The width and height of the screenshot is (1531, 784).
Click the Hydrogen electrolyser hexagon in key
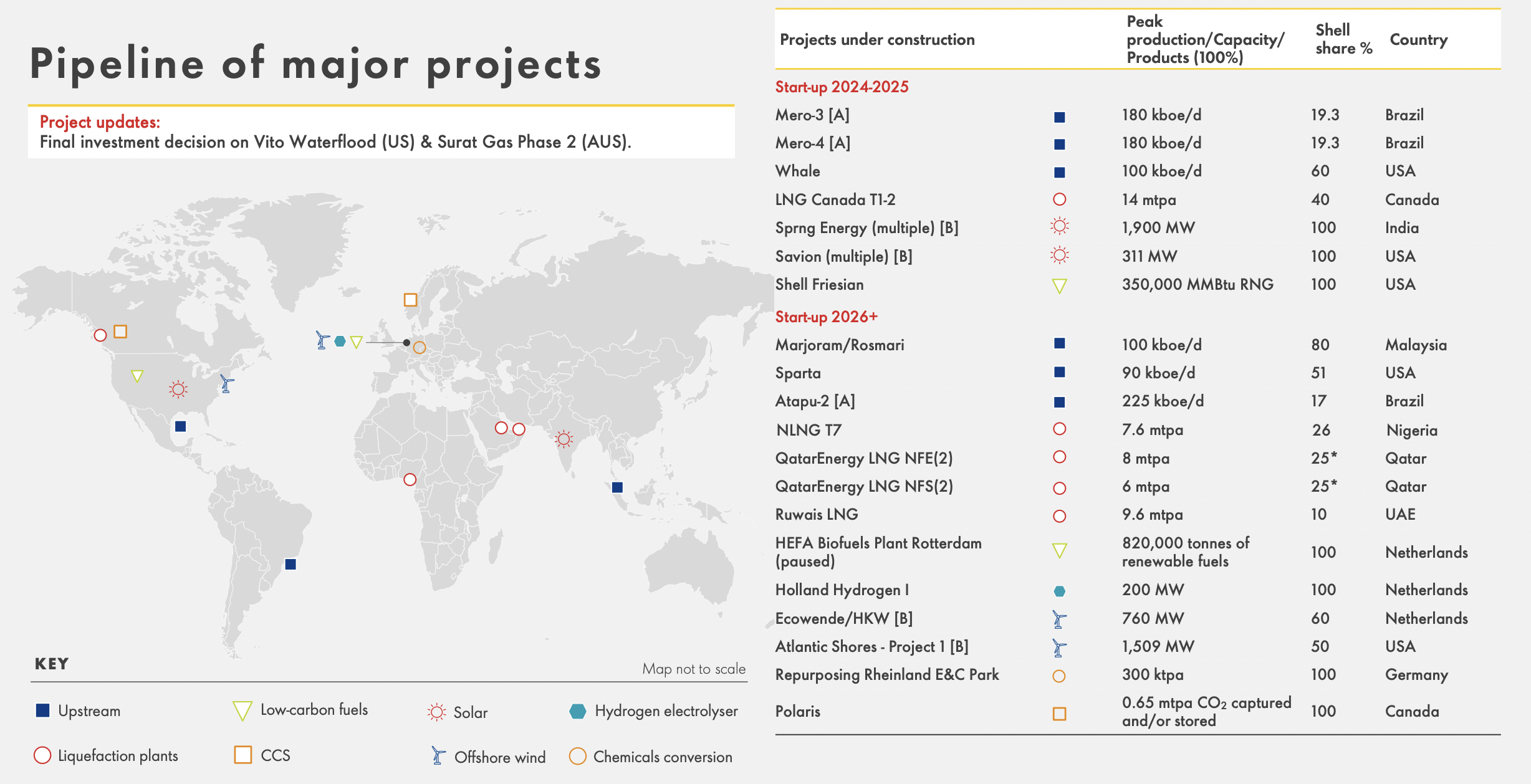point(578,711)
